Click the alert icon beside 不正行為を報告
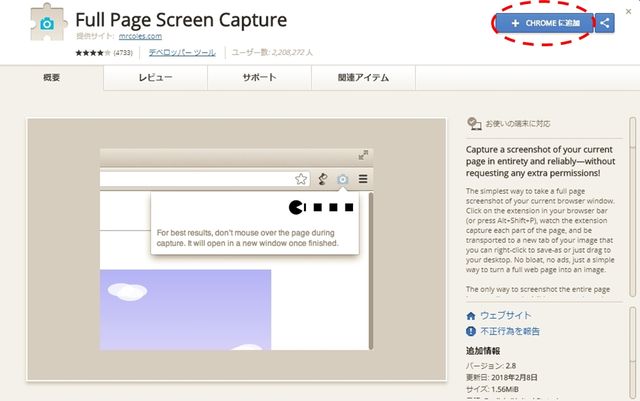This screenshot has width=640, height=401. [471, 331]
